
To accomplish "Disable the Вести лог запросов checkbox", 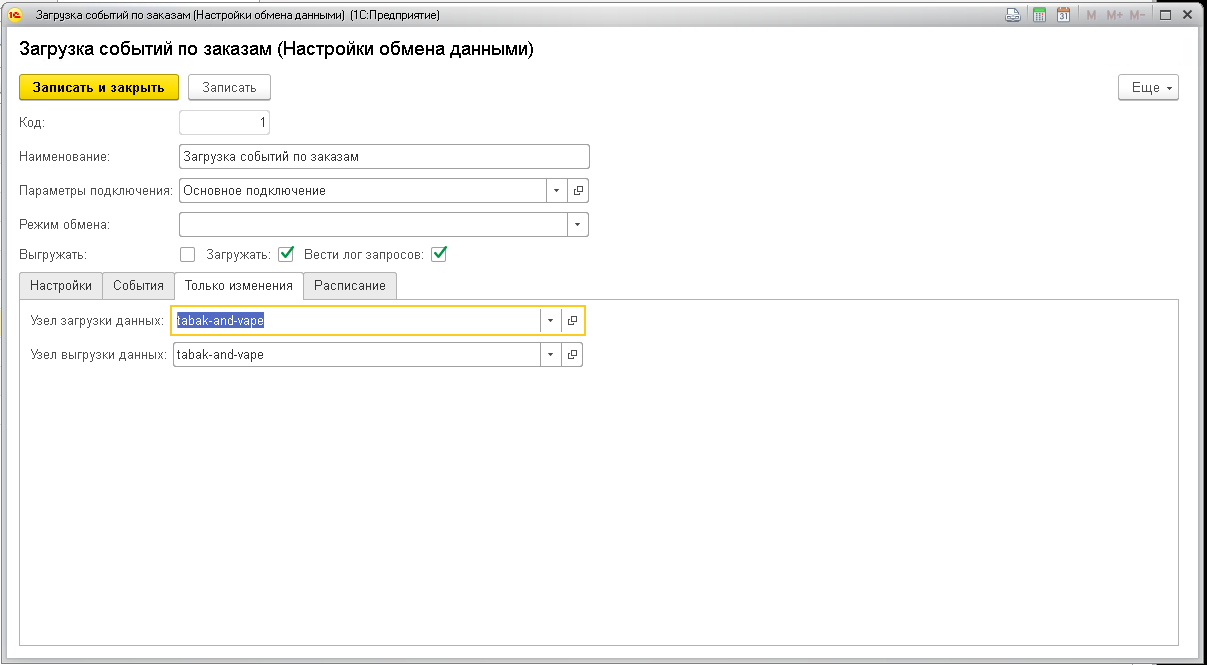I will (x=438, y=254).
